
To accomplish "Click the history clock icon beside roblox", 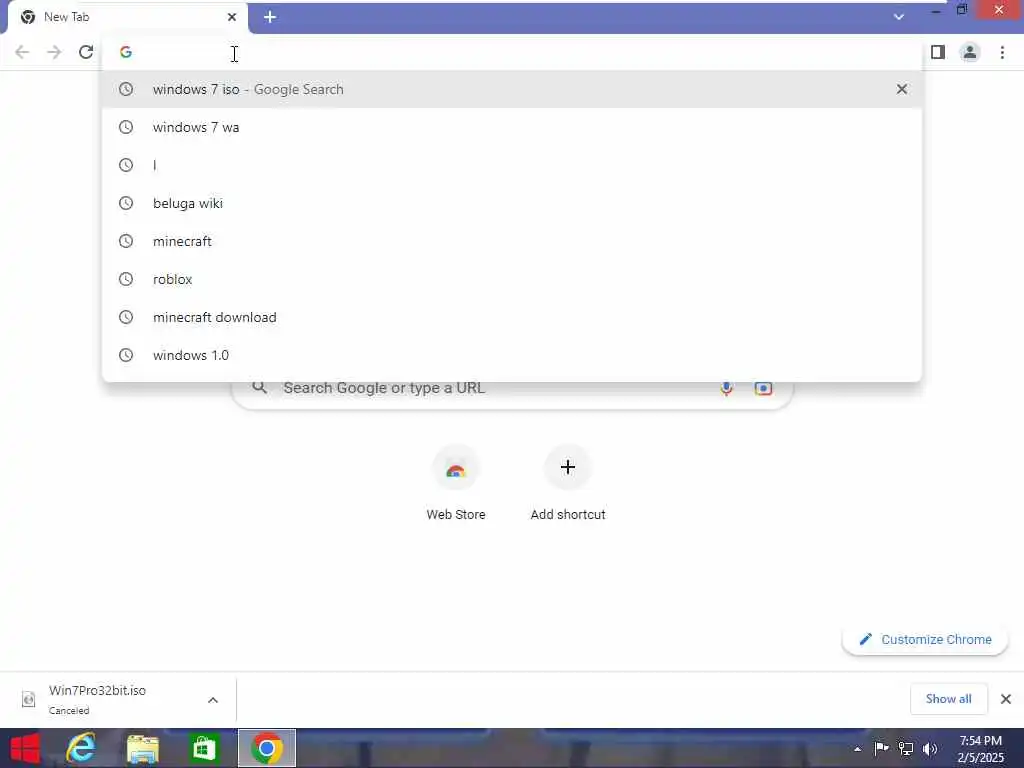I will click(x=126, y=279).
